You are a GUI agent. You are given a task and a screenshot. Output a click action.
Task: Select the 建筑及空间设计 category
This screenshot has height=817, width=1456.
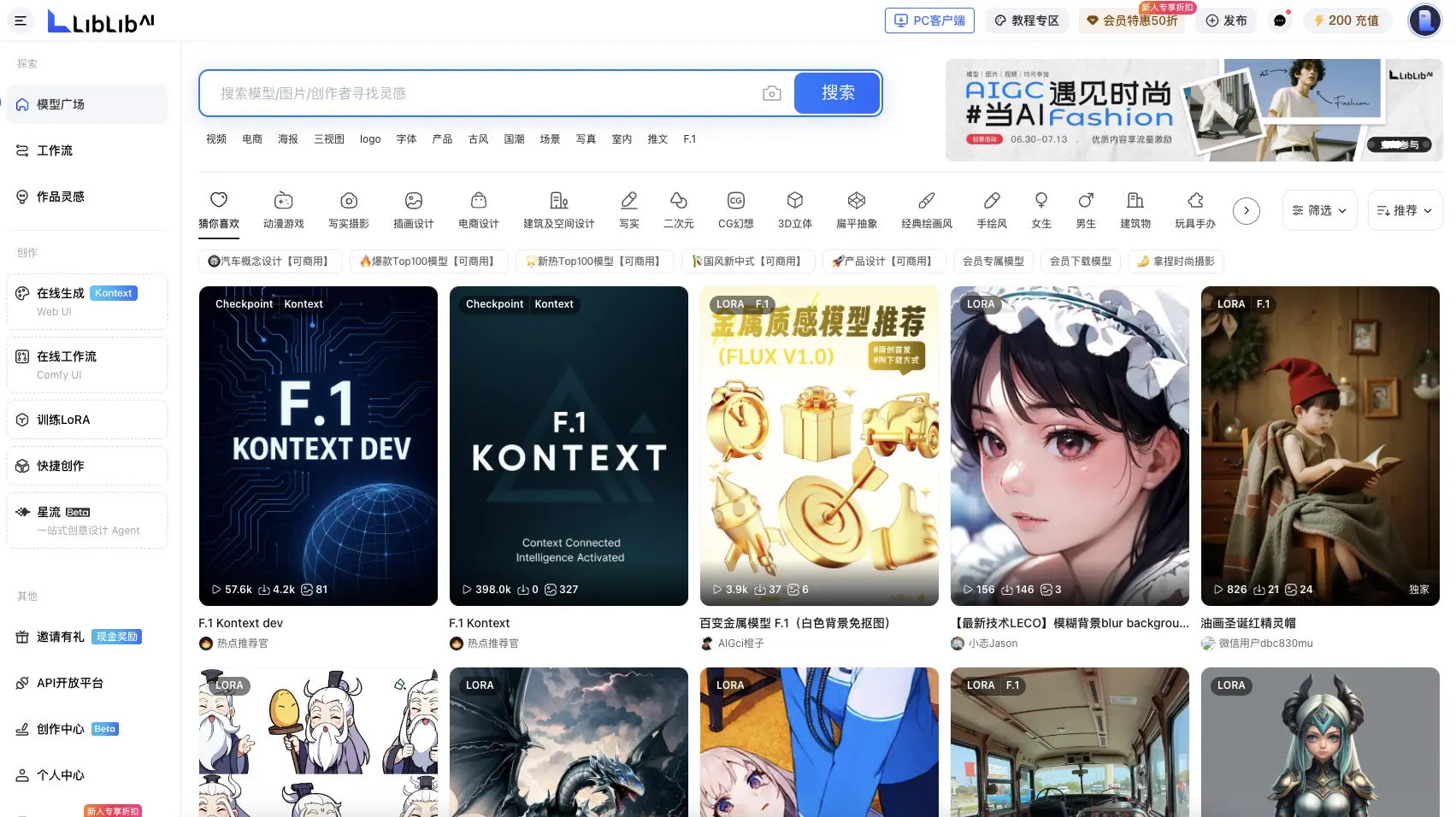[x=559, y=210]
